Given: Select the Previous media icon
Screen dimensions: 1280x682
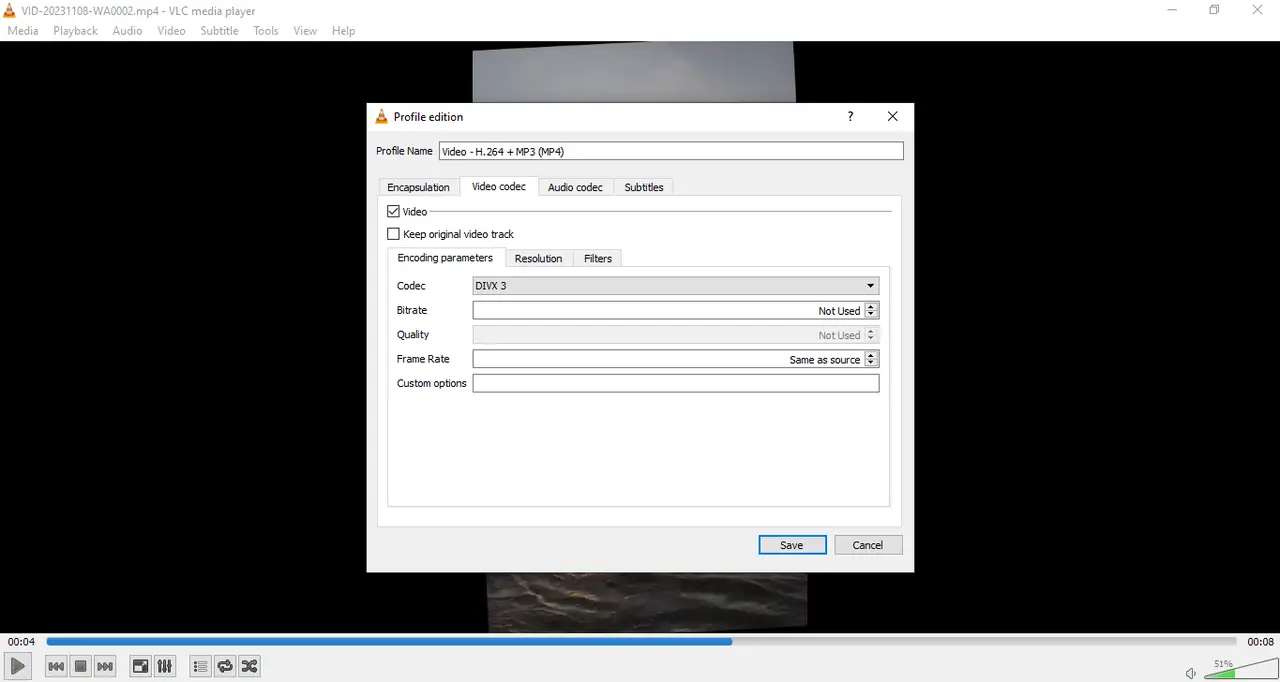Looking at the screenshot, I should click(55, 665).
